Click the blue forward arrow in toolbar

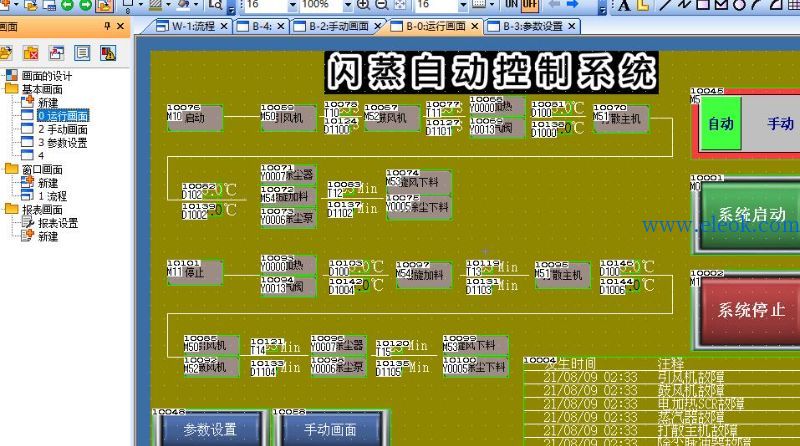click(x=572, y=4)
